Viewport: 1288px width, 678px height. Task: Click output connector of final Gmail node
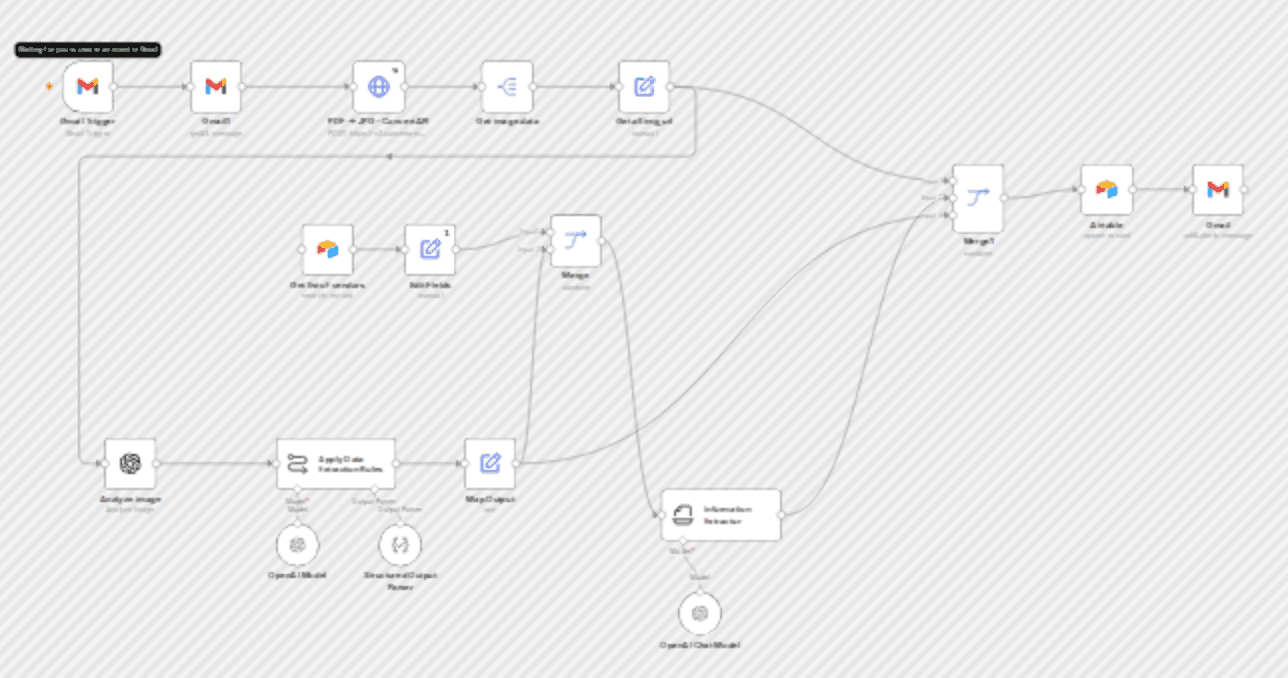(1243, 189)
